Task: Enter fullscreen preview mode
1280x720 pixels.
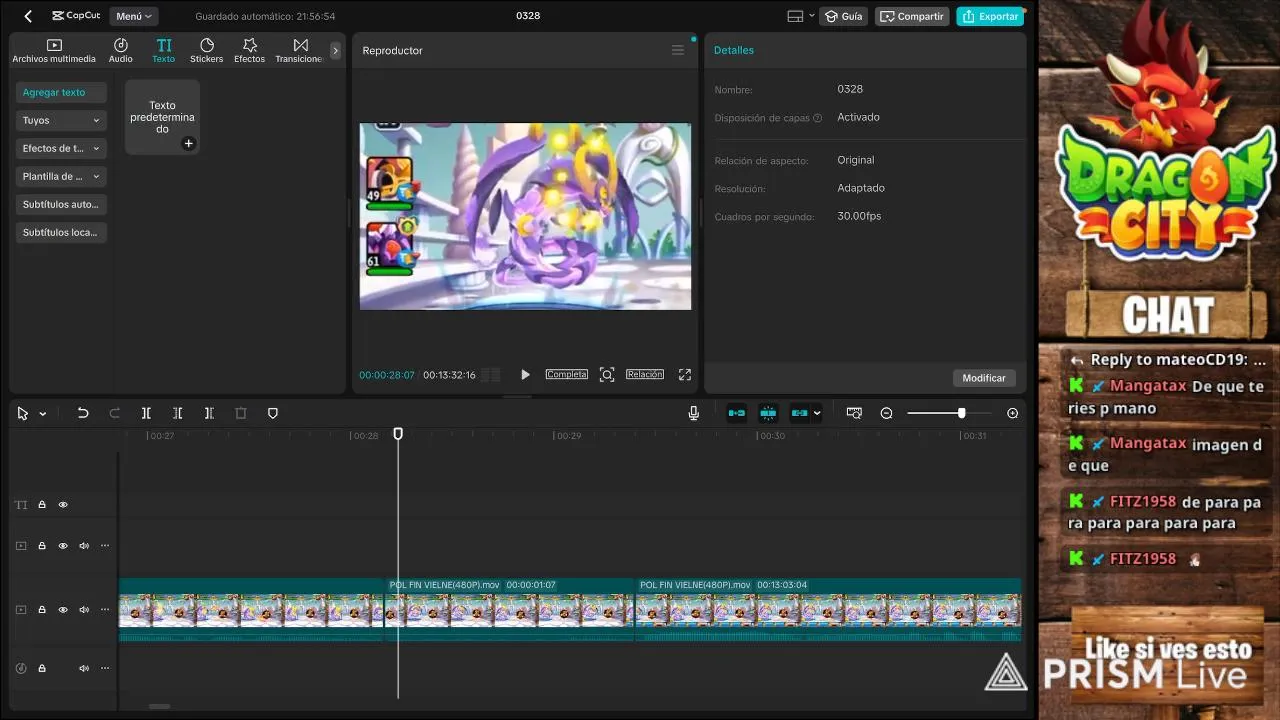Action: point(685,374)
